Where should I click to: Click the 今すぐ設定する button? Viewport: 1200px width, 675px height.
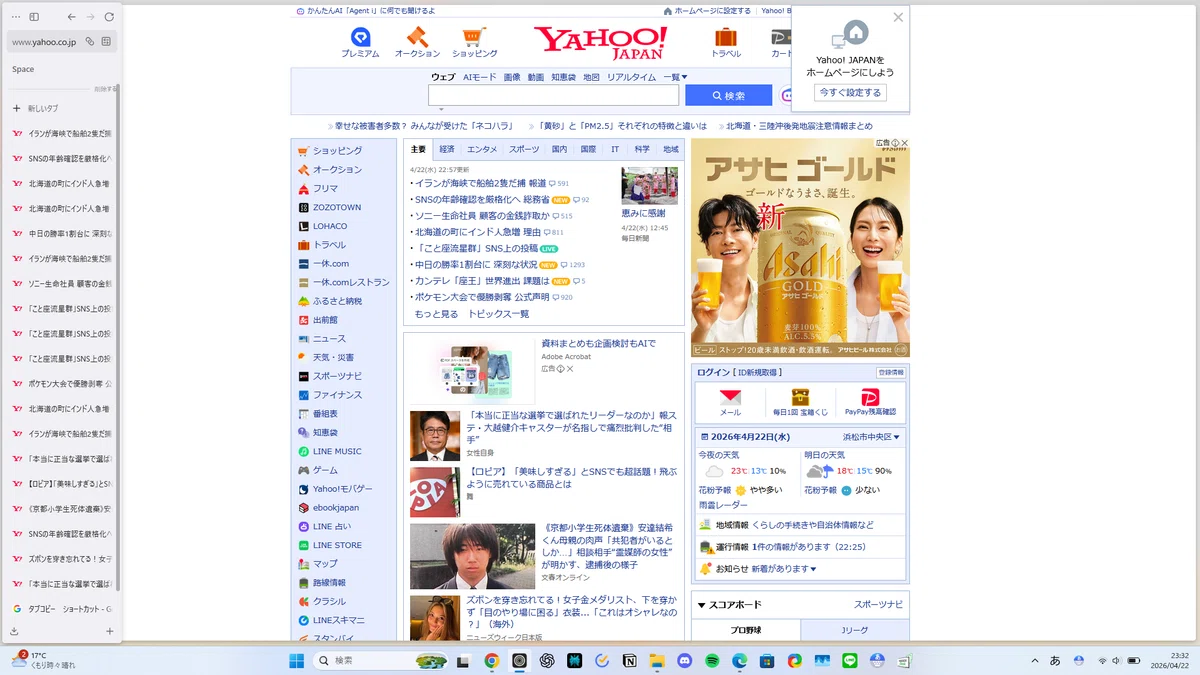pyautogui.click(x=850, y=92)
